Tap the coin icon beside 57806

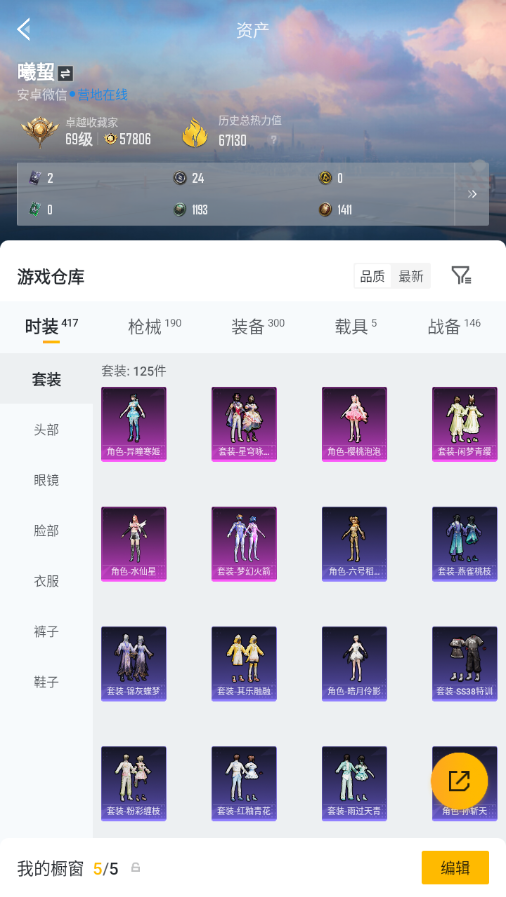[110, 139]
